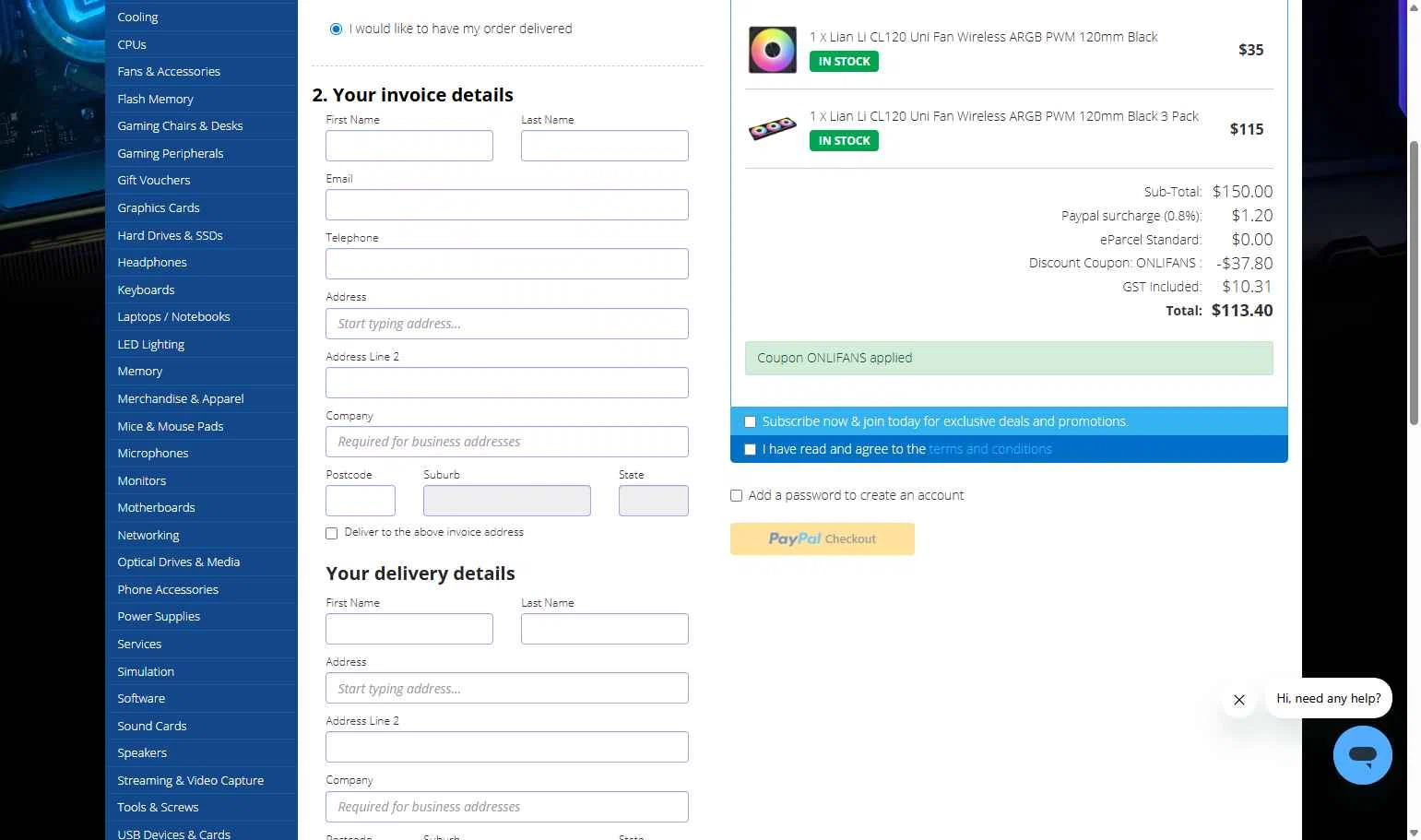Click the invoice State field

(654, 501)
